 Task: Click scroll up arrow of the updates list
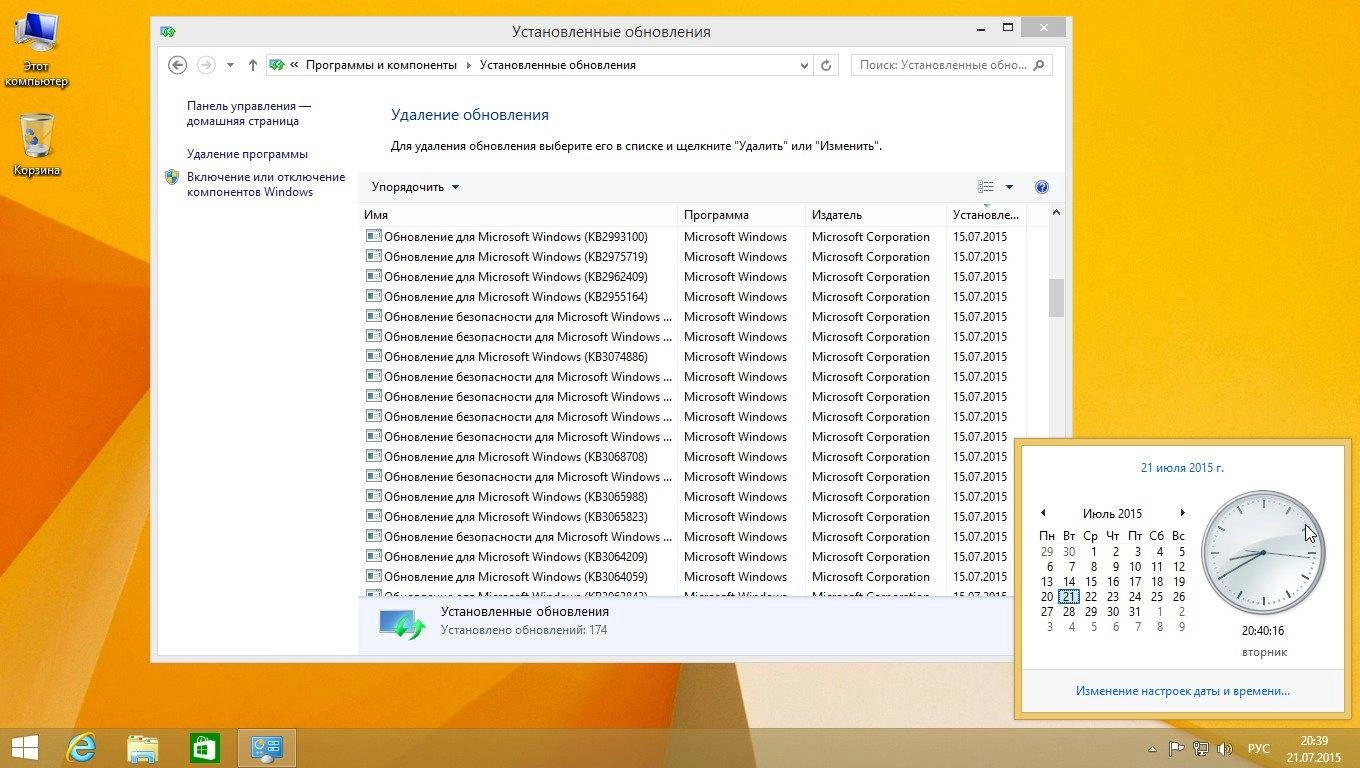coord(1056,213)
